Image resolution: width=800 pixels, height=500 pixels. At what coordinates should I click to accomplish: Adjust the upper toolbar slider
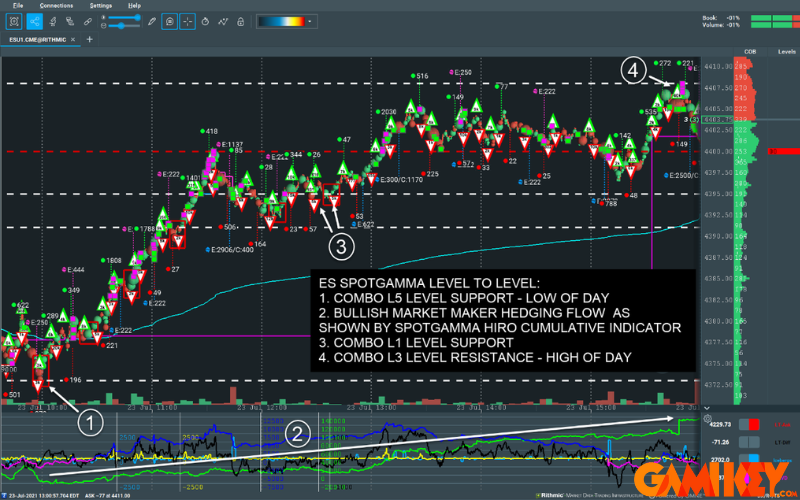125,17
